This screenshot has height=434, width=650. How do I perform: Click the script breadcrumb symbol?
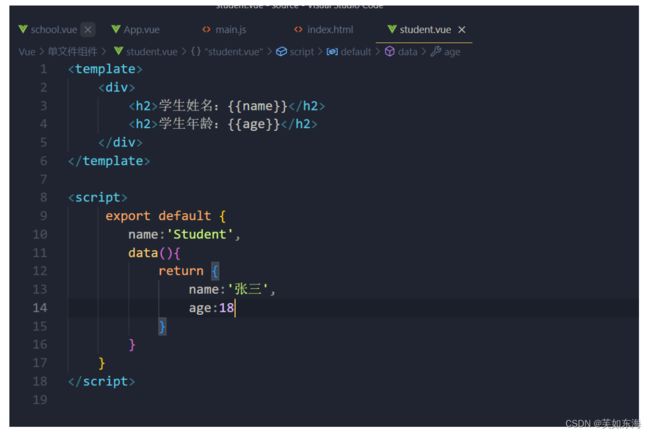[302, 52]
